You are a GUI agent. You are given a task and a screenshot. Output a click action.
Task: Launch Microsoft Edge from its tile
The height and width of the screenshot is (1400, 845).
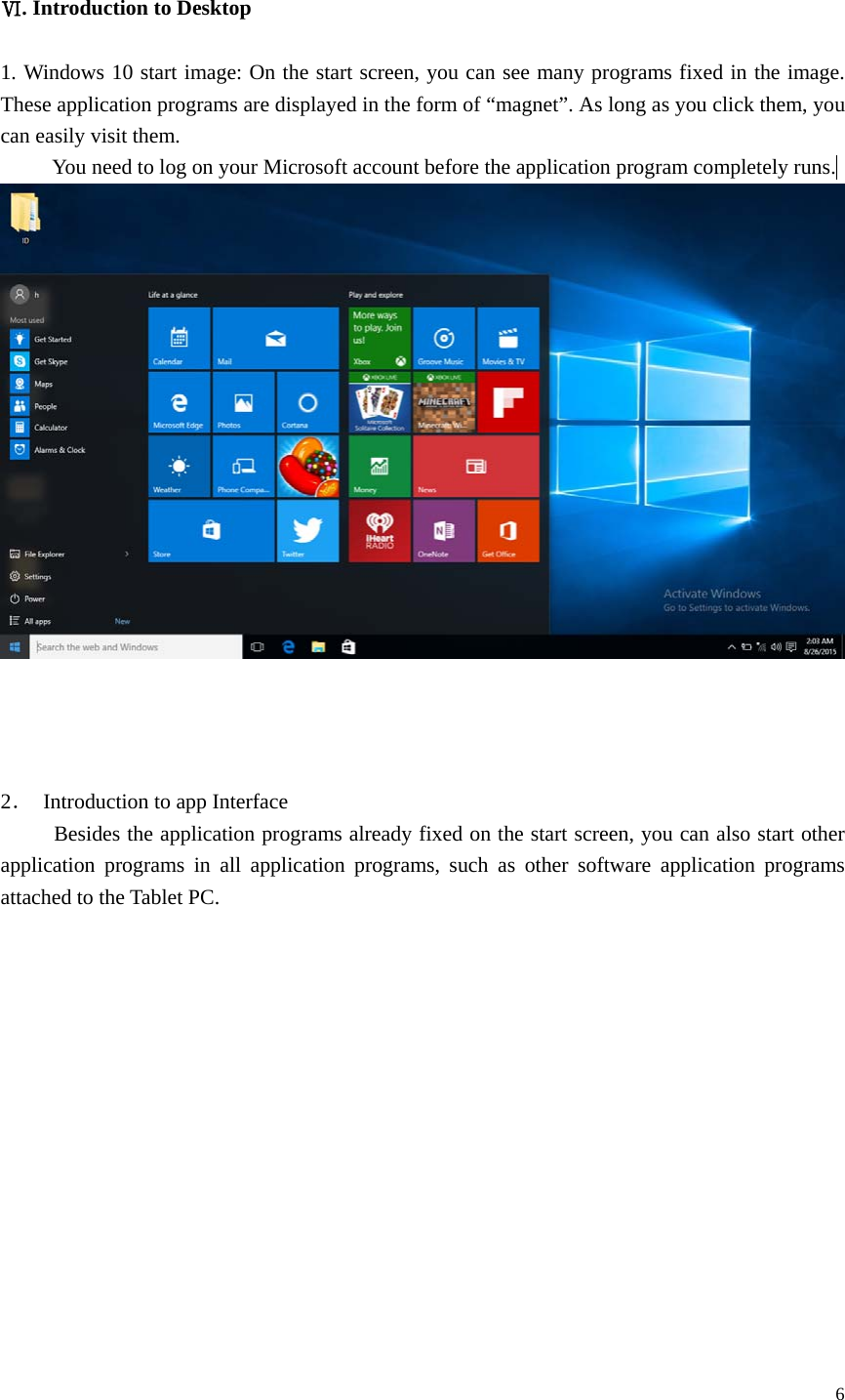coord(178,402)
